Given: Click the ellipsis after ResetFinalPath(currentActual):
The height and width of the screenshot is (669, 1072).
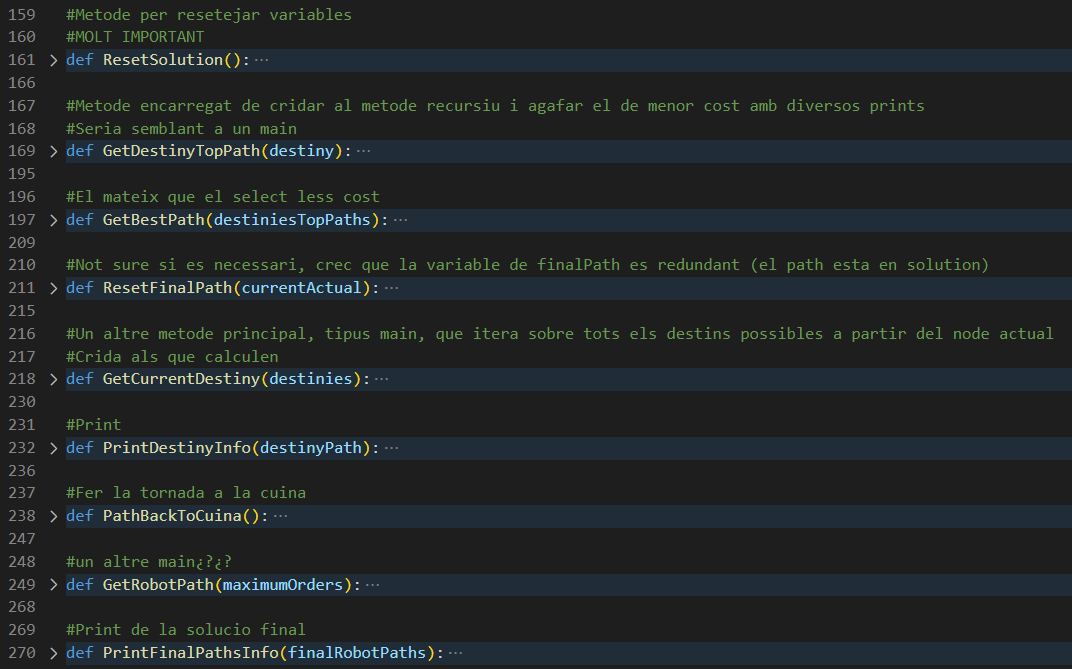Looking at the screenshot, I should coord(391,288).
